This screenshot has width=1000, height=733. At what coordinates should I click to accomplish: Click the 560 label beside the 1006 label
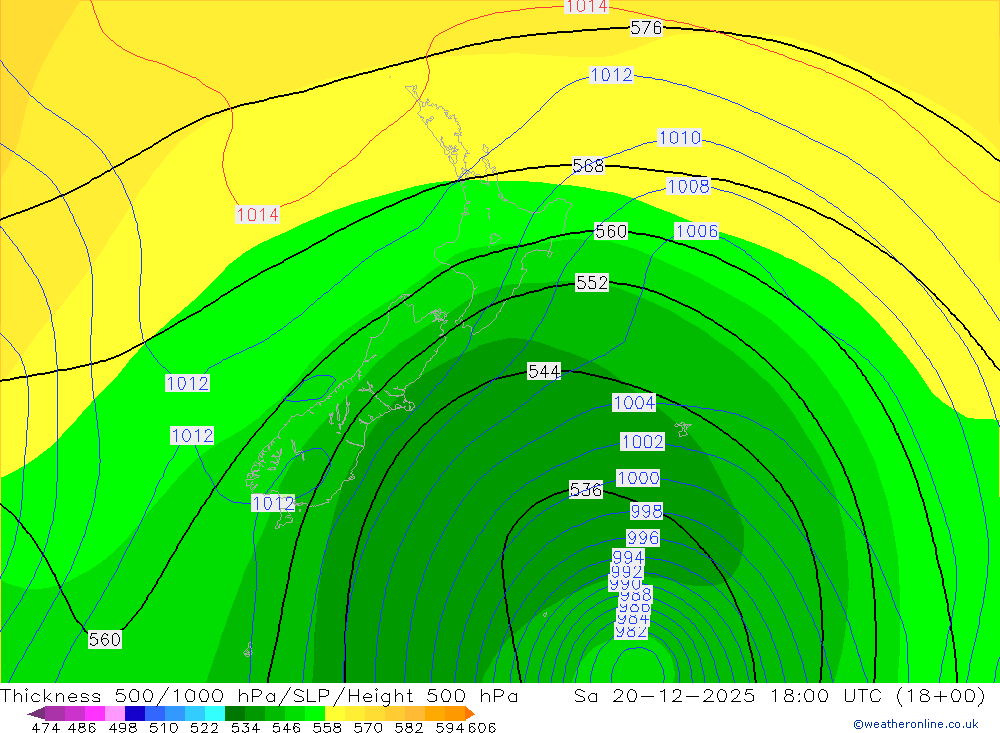coord(611,231)
